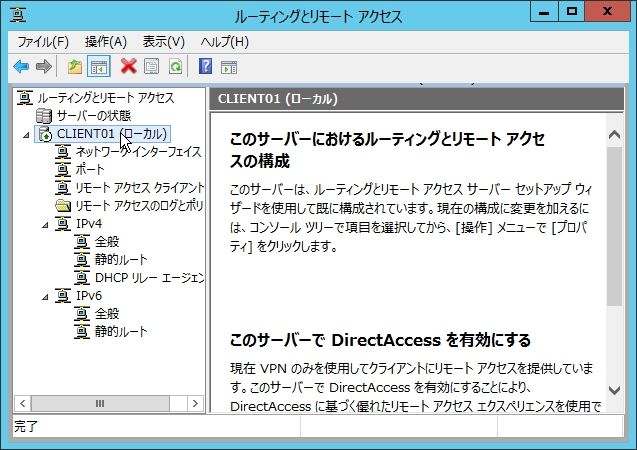Select the IPv4 label in the tree
This screenshot has height=450, width=637.
(89, 224)
